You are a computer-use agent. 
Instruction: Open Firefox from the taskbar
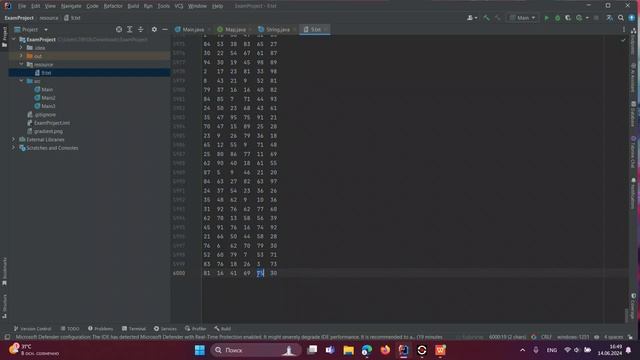click(x=385, y=350)
